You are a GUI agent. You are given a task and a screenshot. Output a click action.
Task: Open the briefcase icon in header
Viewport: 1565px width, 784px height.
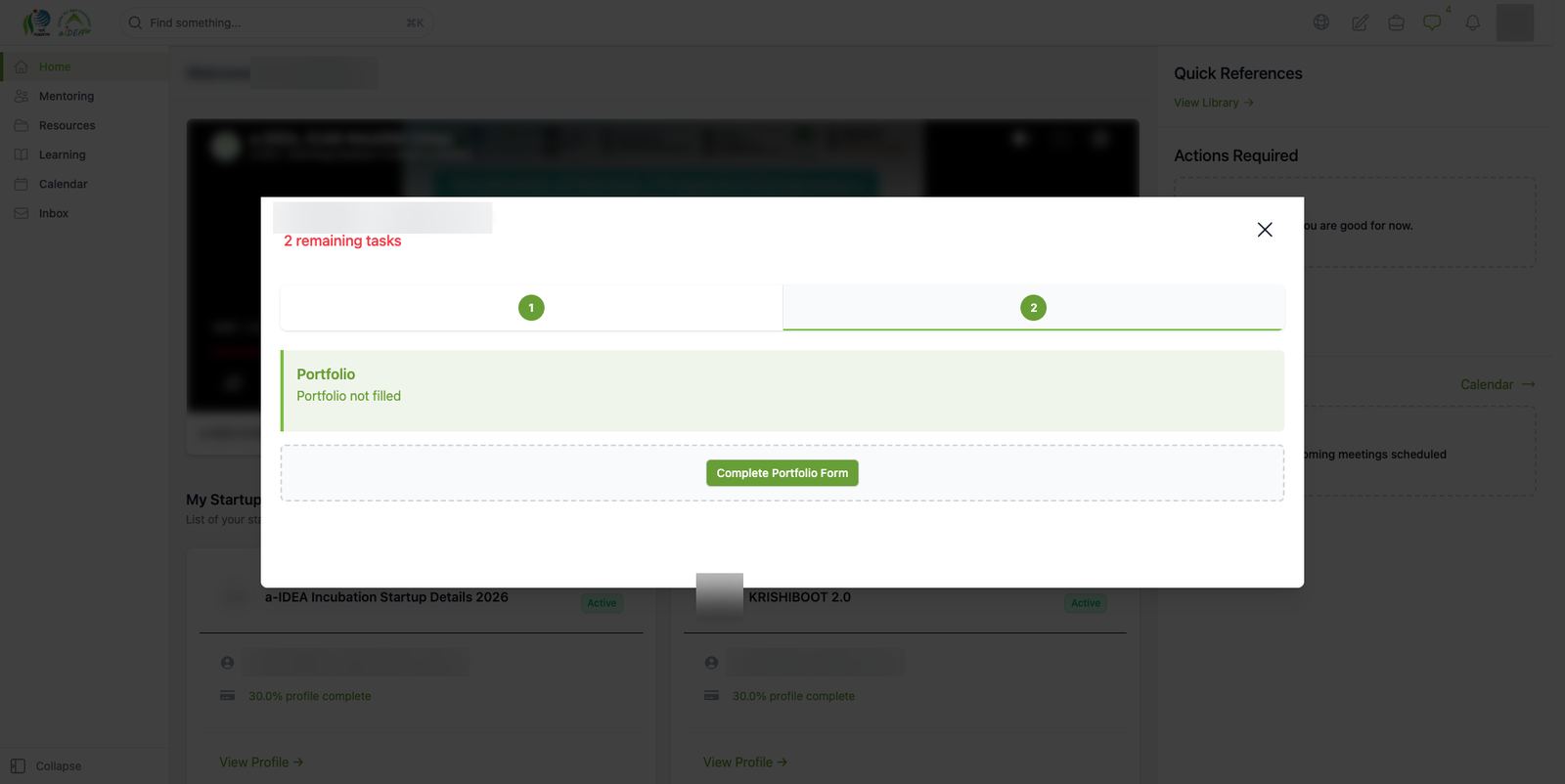click(1396, 22)
